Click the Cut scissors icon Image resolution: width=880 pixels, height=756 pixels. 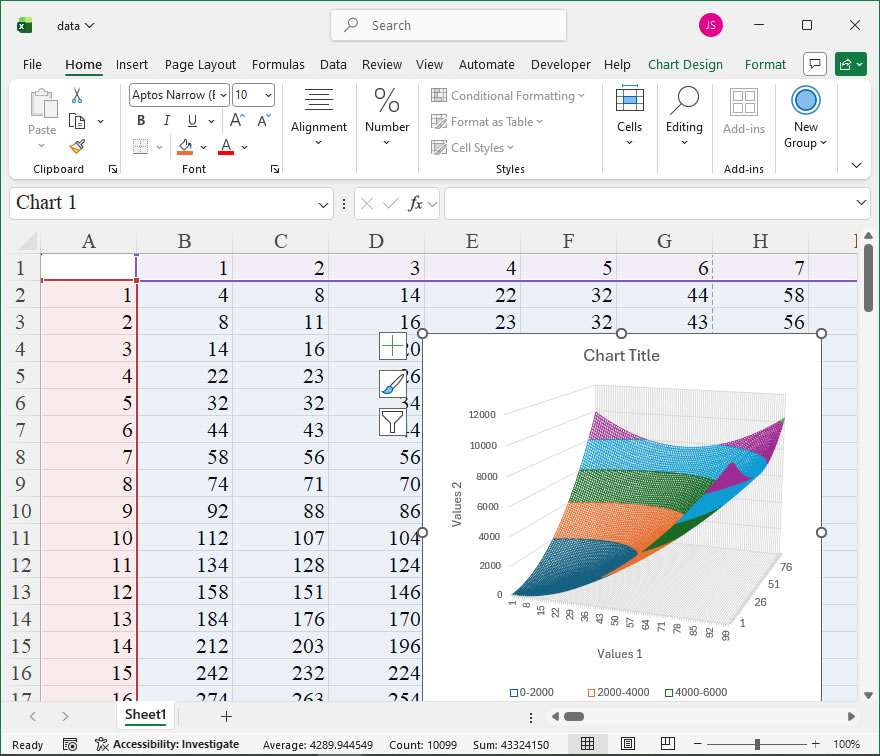click(x=77, y=95)
